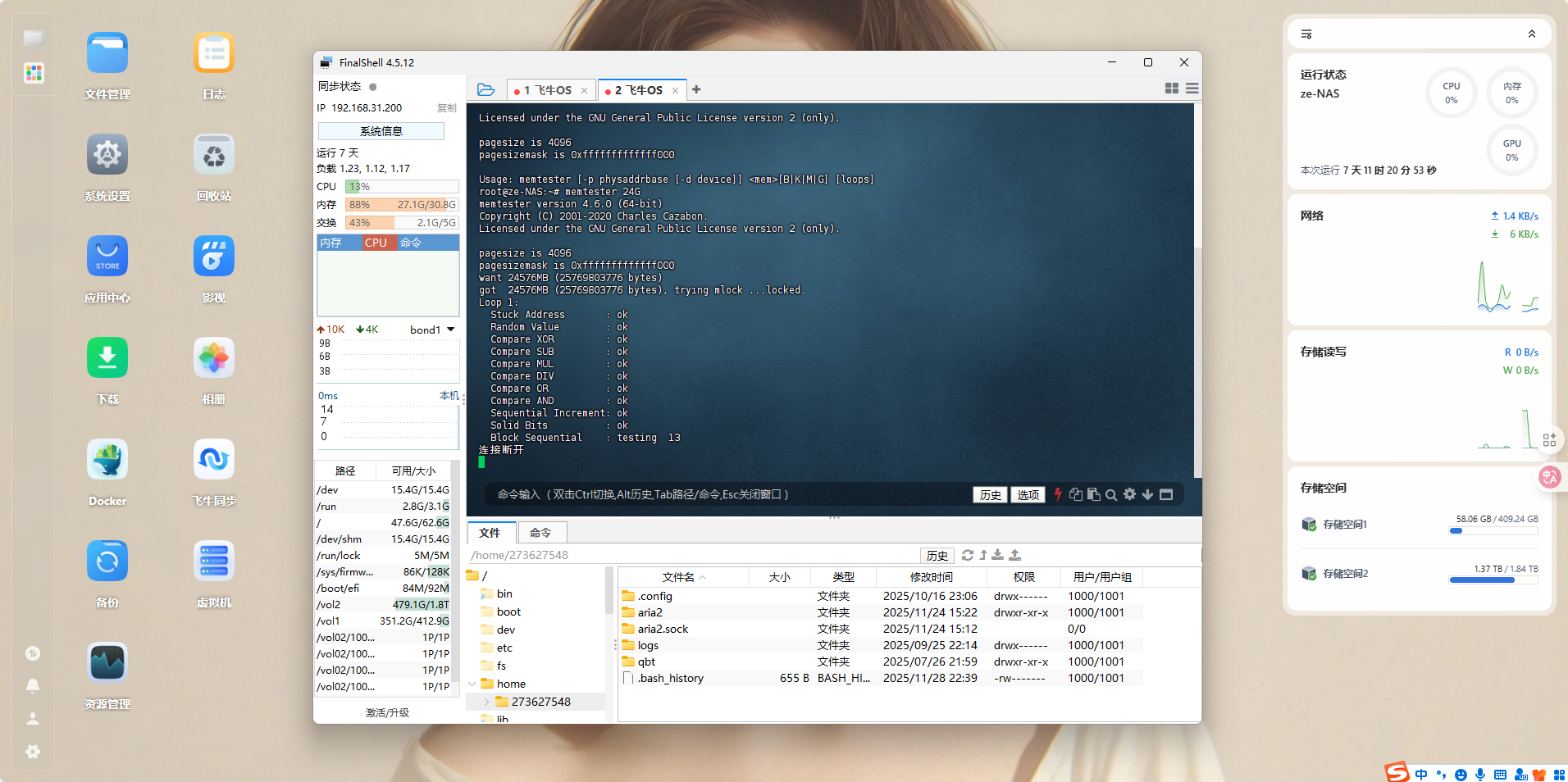
Task: Collapse the home folder tree node
Action: click(472, 684)
